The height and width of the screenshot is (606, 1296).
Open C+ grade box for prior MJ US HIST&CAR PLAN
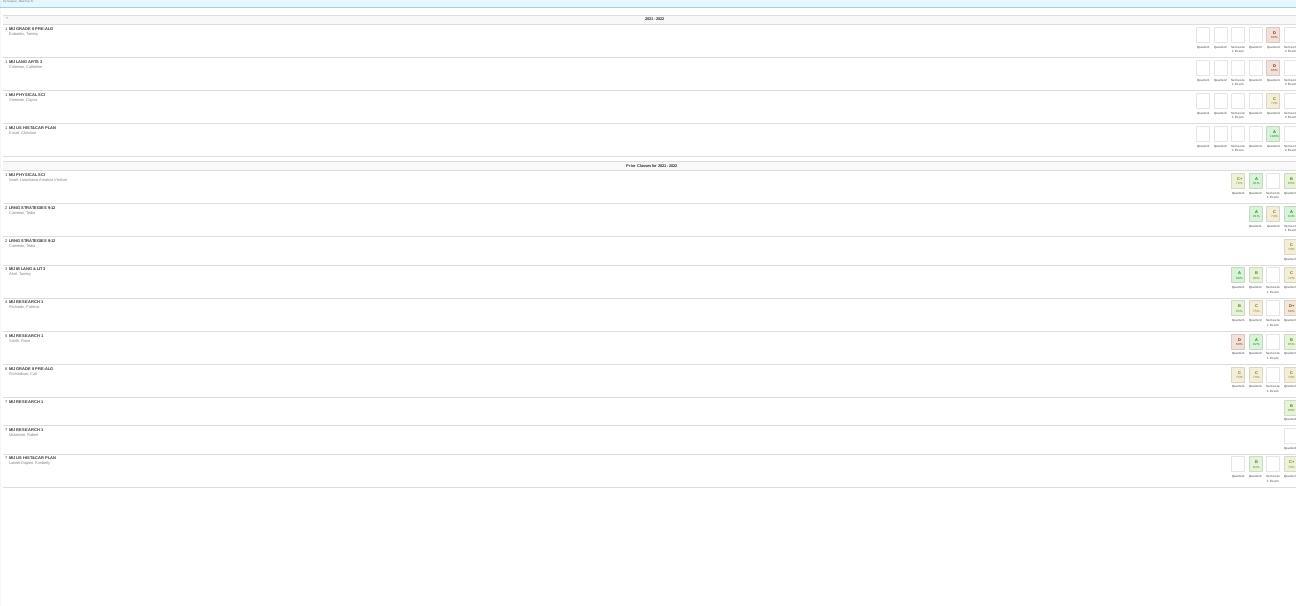point(1290,464)
